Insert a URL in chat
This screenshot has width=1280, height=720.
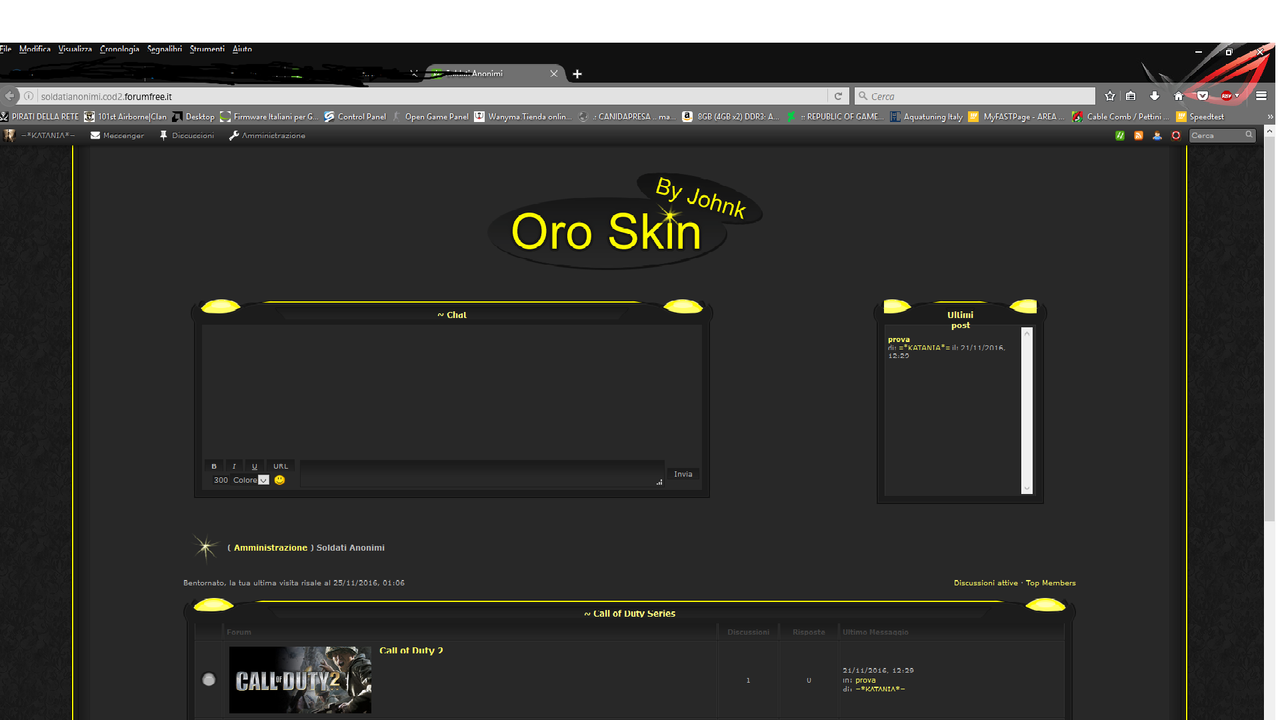(x=280, y=466)
